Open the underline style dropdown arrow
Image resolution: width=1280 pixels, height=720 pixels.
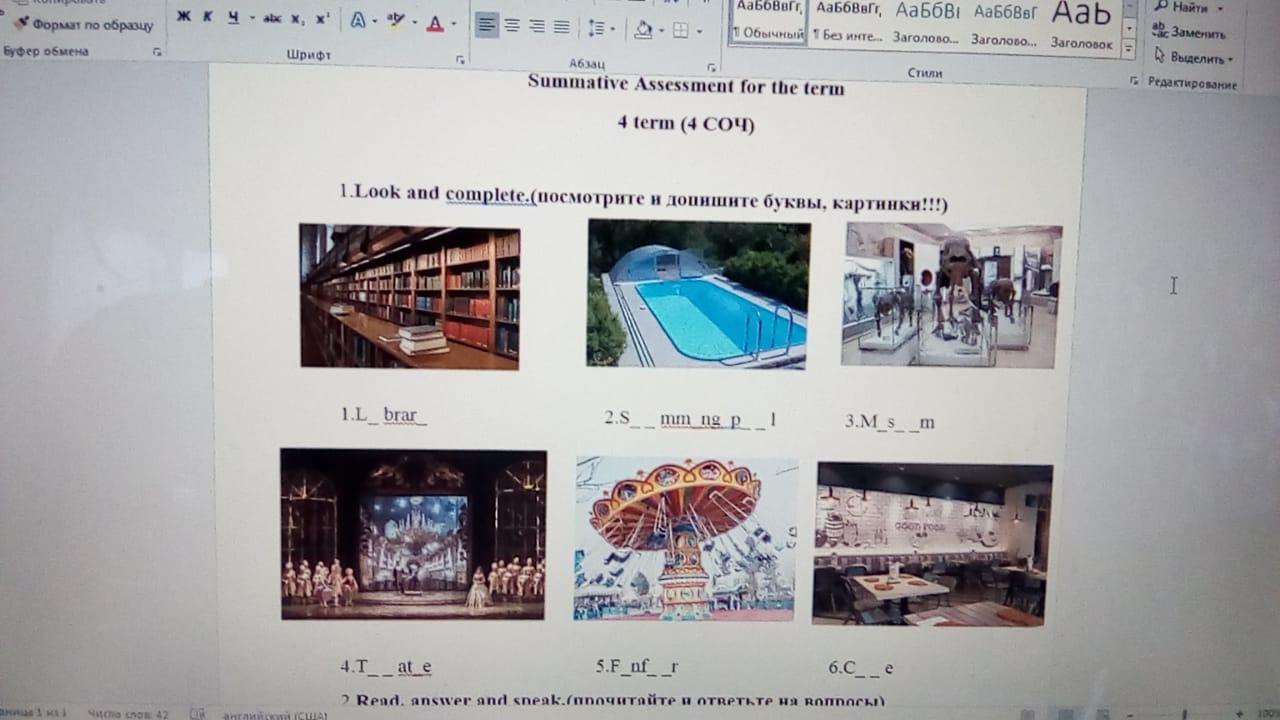(x=251, y=19)
